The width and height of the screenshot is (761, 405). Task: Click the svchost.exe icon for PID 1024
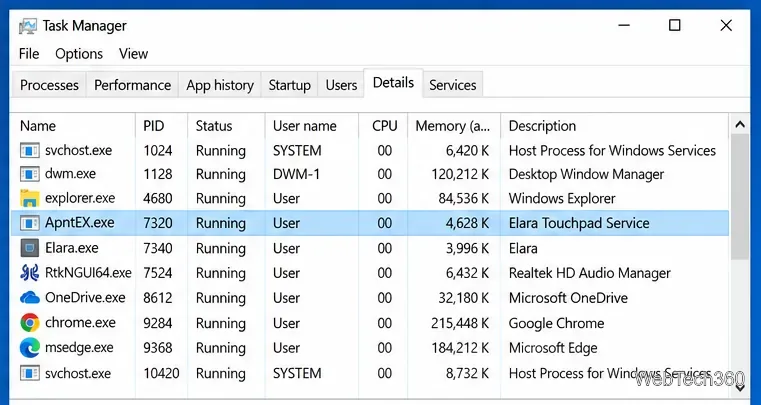point(30,151)
